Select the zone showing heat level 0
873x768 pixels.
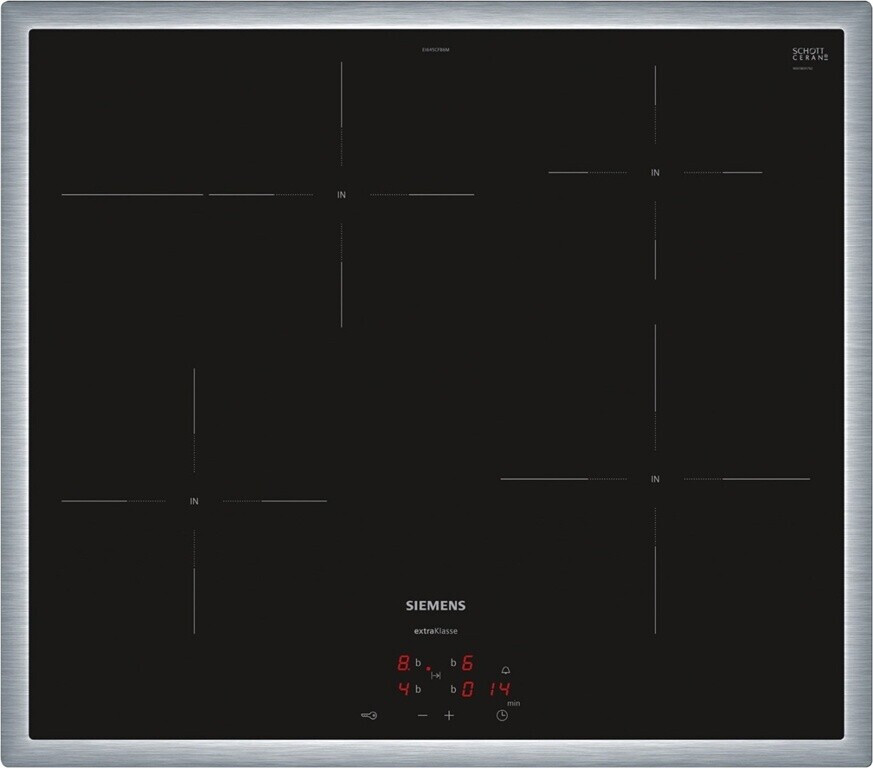pos(467,689)
